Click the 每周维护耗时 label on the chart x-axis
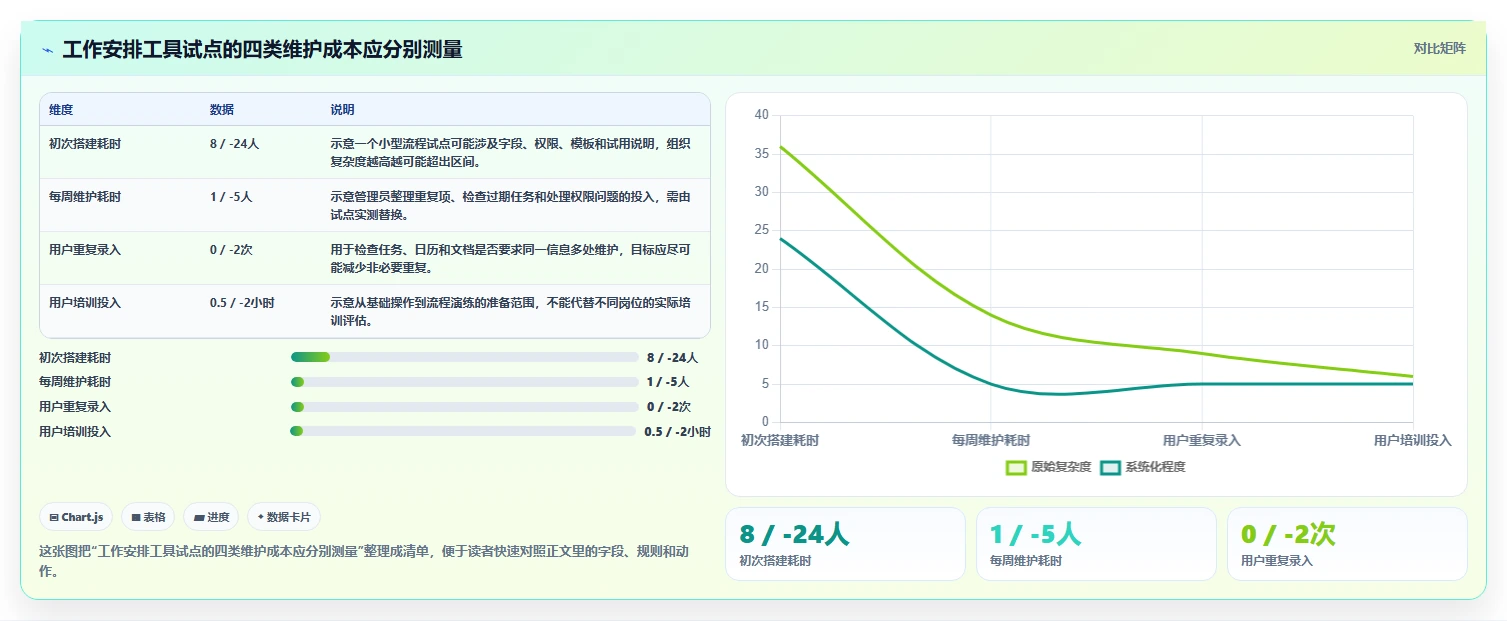The height and width of the screenshot is (621, 1507). (990, 440)
